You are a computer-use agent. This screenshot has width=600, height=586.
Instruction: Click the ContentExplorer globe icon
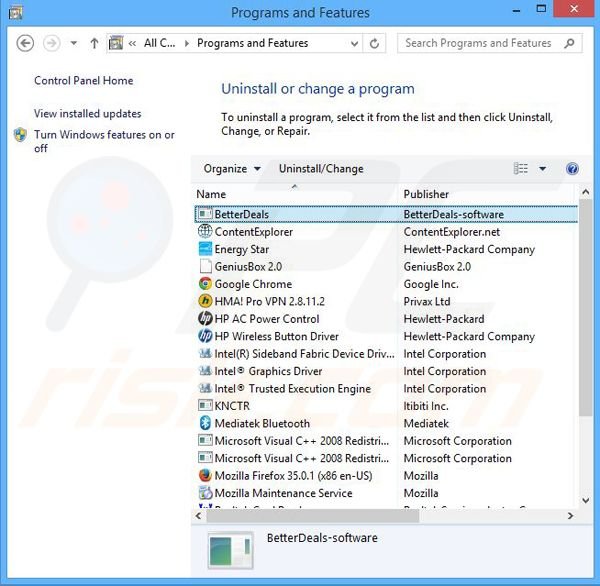[205, 231]
